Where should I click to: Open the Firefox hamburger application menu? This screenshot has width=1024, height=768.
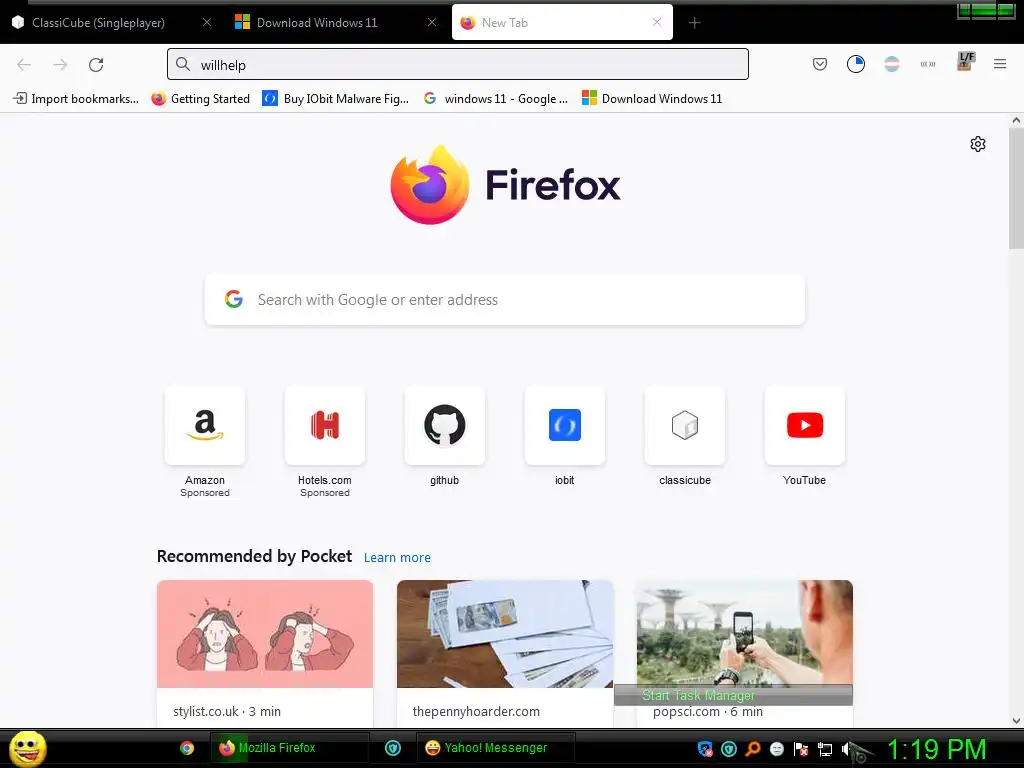click(1000, 64)
